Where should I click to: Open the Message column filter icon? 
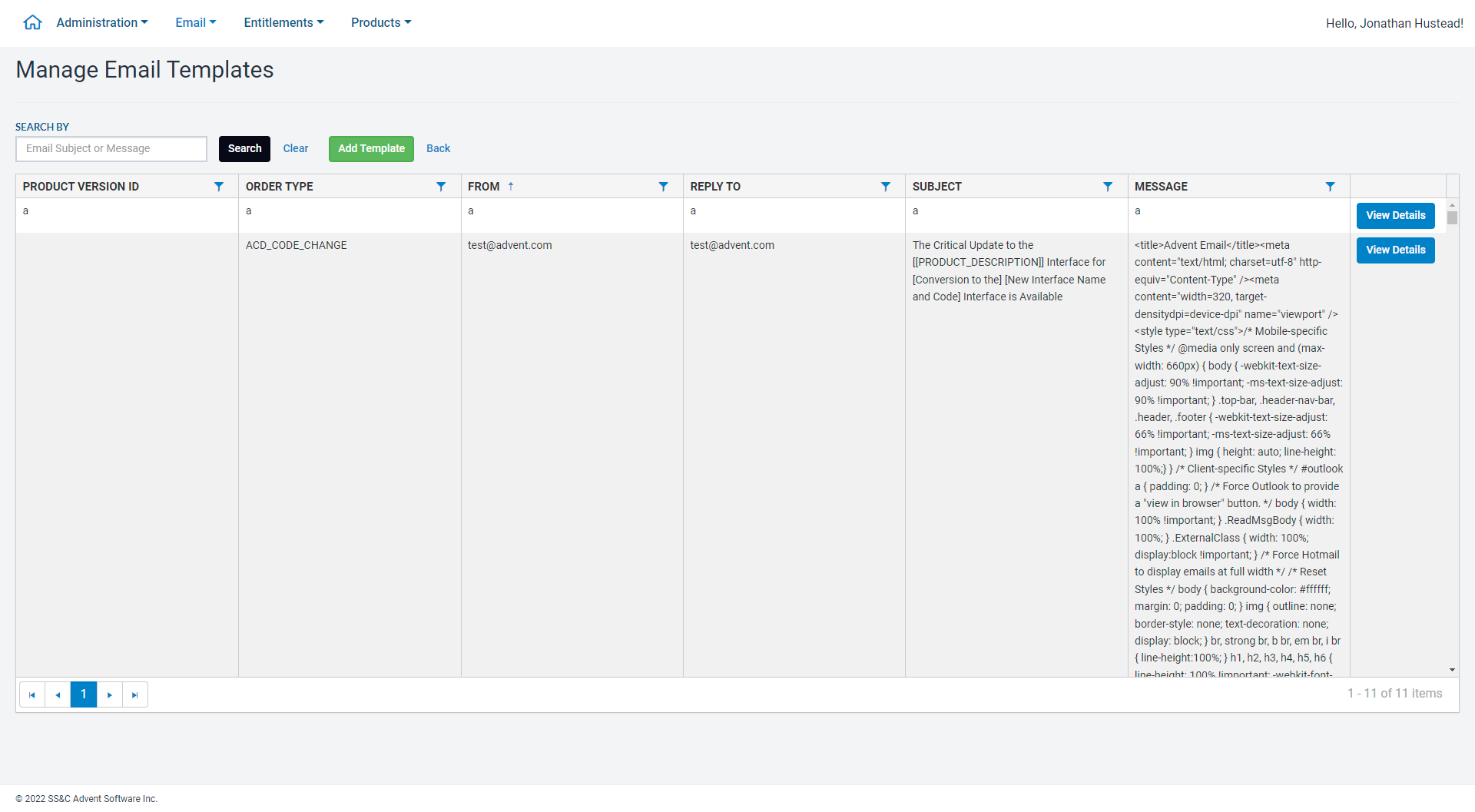(1330, 187)
